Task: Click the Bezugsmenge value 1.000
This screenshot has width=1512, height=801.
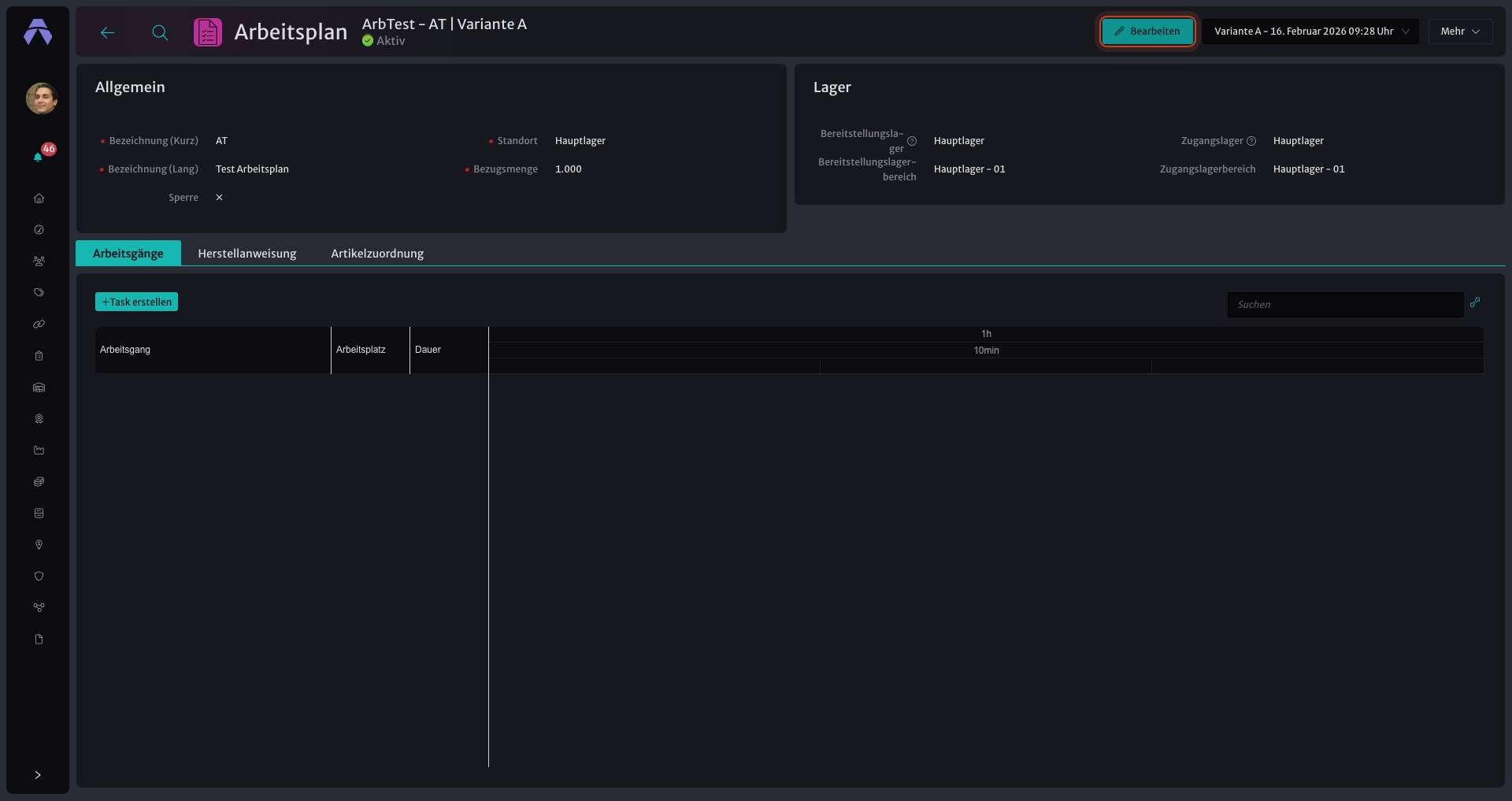Action: coord(569,169)
